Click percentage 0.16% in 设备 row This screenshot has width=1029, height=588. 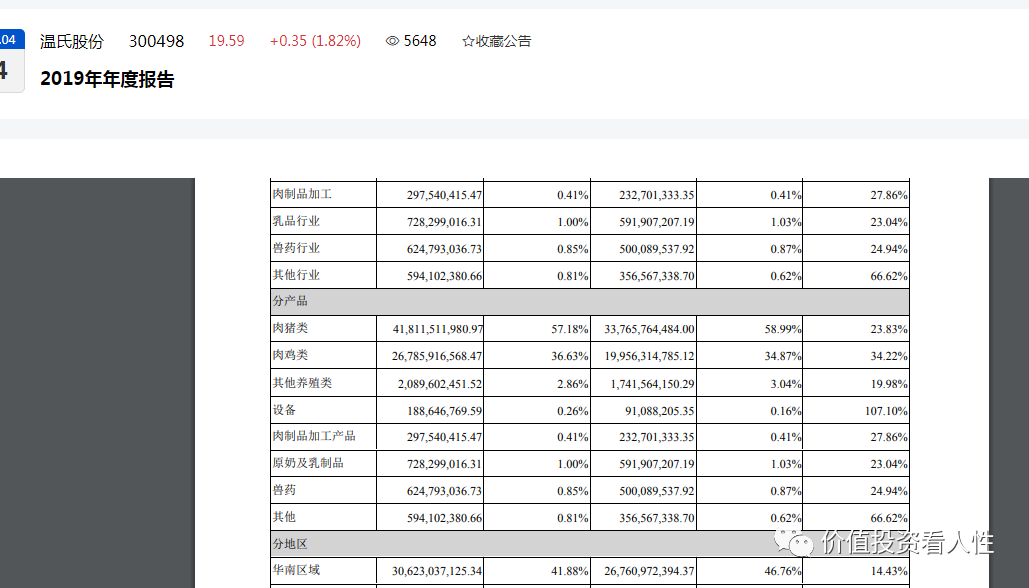(786, 411)
